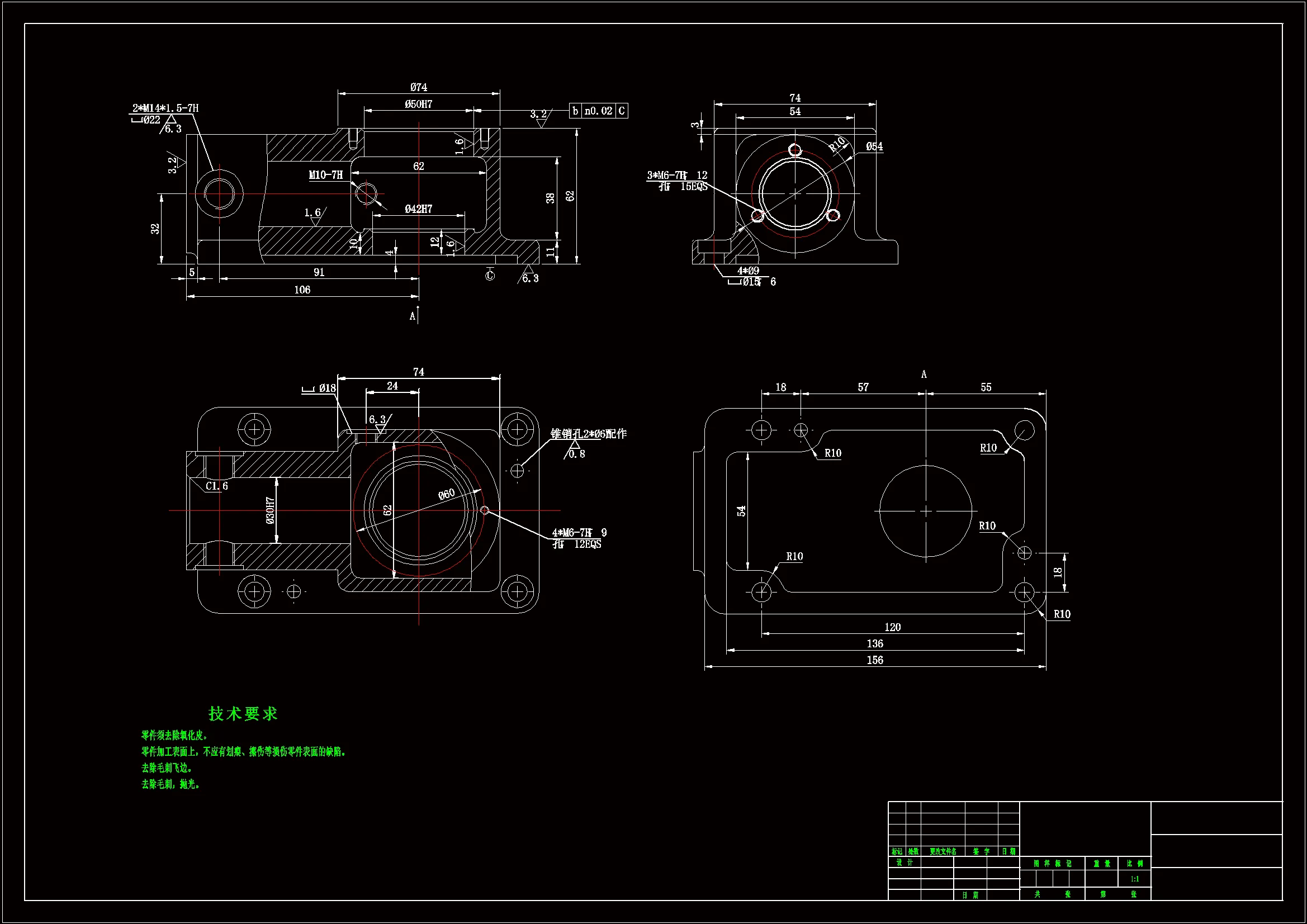Select the 技术要求 heading text
Screen dimensions: 1307x924
tap(243, 714)
